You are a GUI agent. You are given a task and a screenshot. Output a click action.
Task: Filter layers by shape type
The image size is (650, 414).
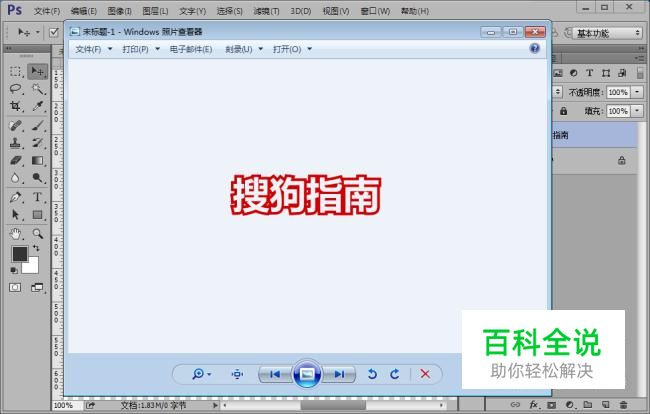[x=606, y=73]
